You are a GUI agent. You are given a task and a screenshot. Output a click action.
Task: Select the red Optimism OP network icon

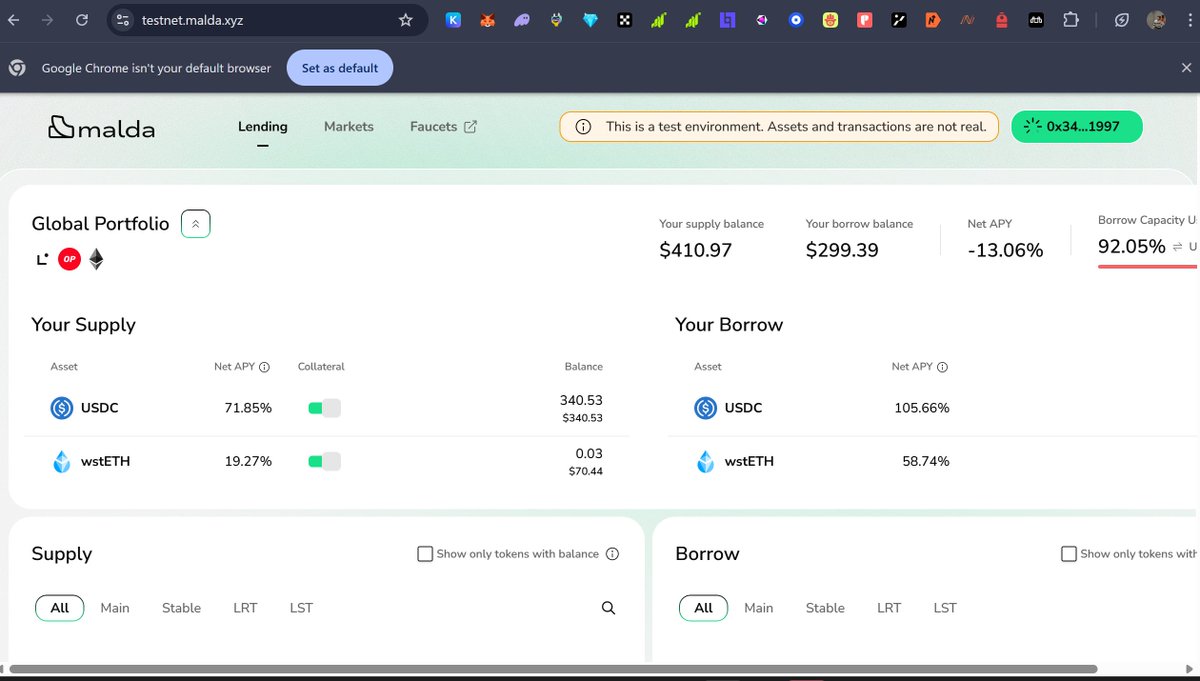(69, 260)
